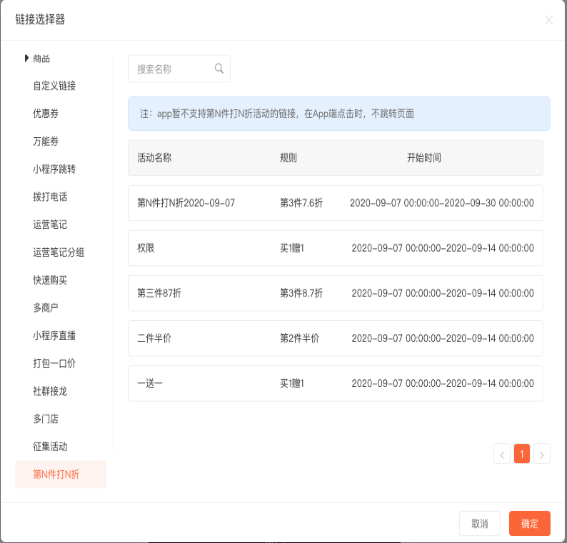Click the search magnifier icon
This screenshot has width=567, height=543.
tap(219, 68)
